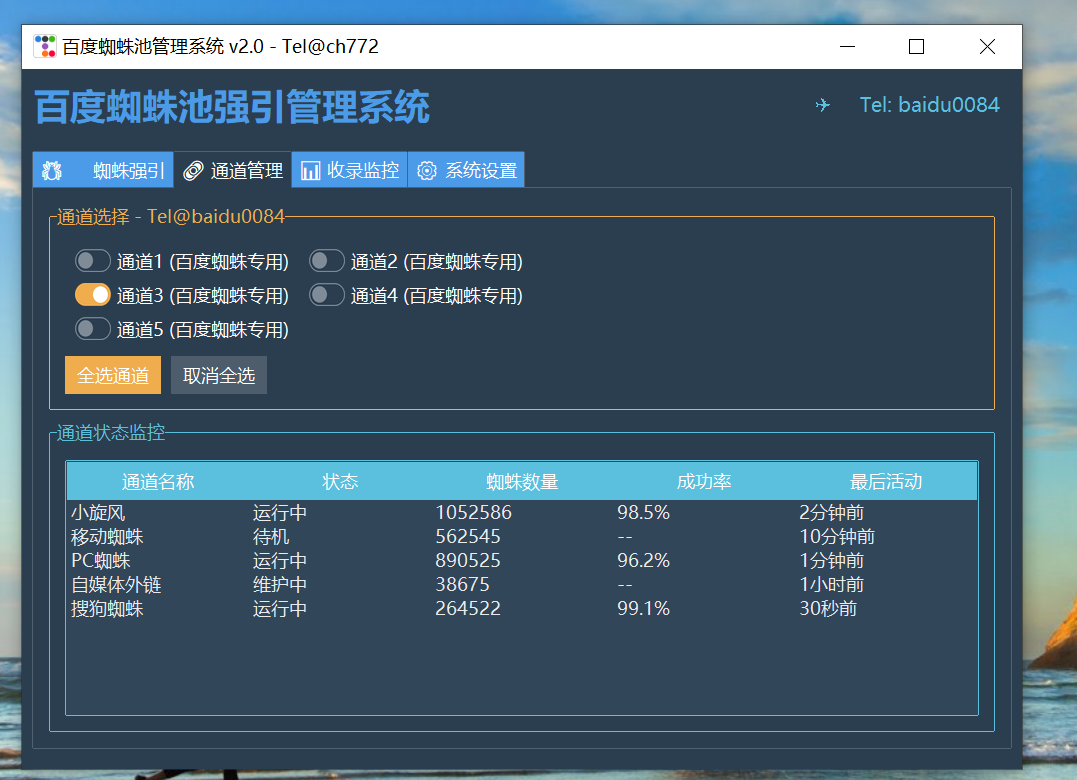
Task: Select the PC蜘蛛 row name
Action: 101,561
